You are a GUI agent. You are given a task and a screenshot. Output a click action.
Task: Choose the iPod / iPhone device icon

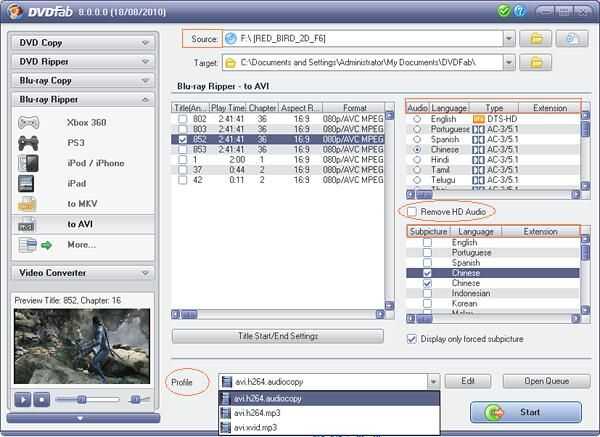tap(28, 163)
